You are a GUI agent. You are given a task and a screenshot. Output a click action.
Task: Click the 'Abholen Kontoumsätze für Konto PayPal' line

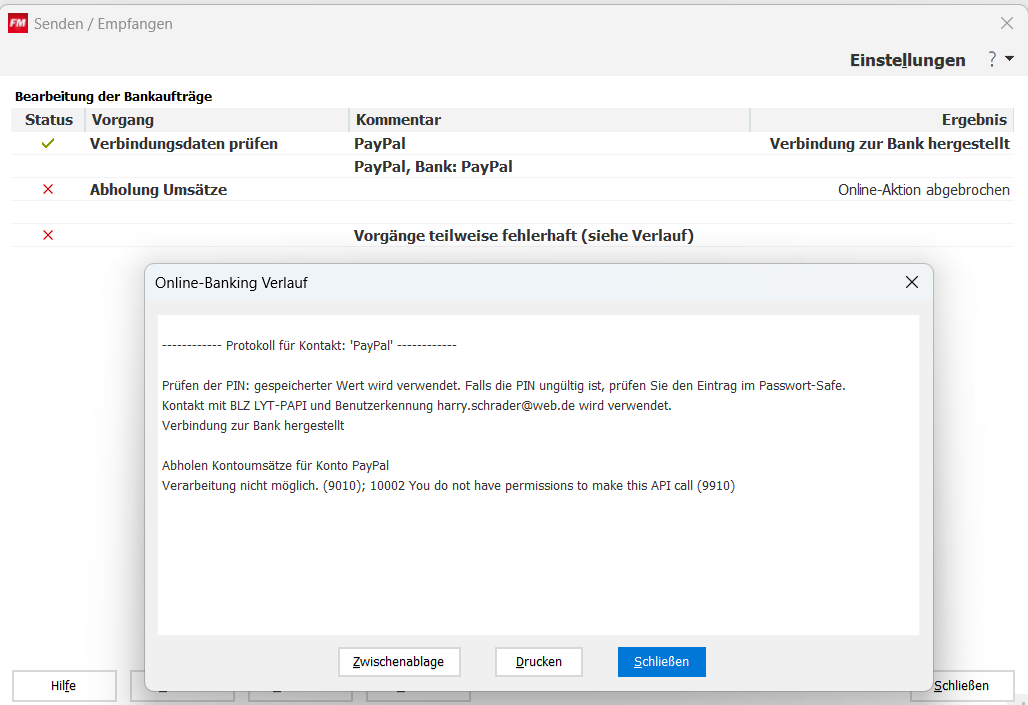tap(275, 466)
